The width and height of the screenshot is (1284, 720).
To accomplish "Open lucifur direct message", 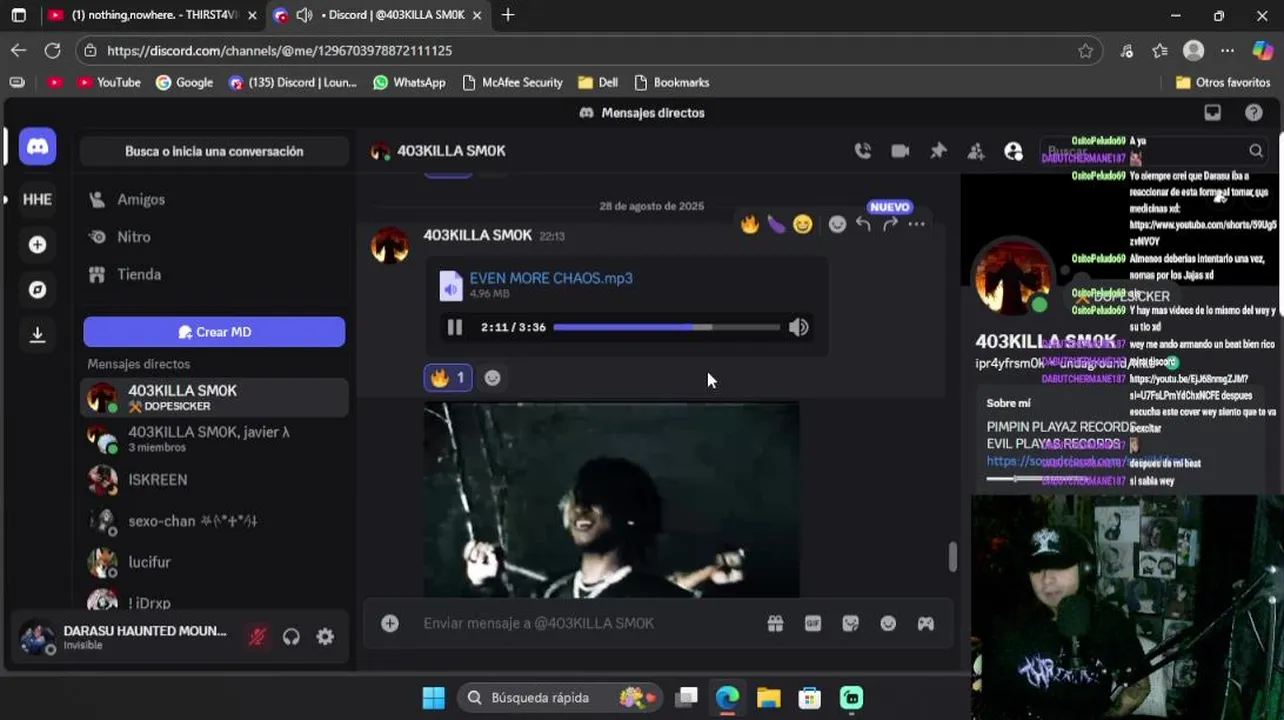I will click(x=214, y=562).
